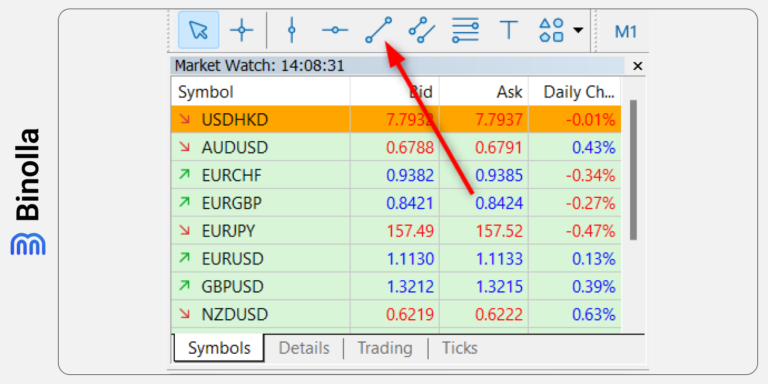The image size is (768, 384).
Task: Click EURUSD bid 1.1130
Action: click(410, 259)
